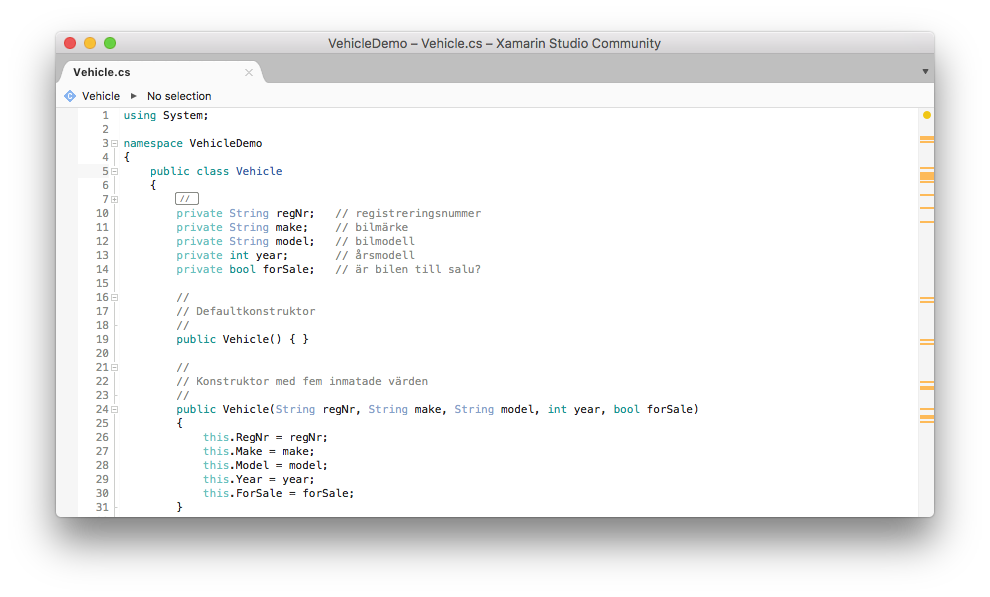Click the '// bilmodell' comment
Image resolution: width=990 pixels, height=597 pixels.
pos(375,241)
